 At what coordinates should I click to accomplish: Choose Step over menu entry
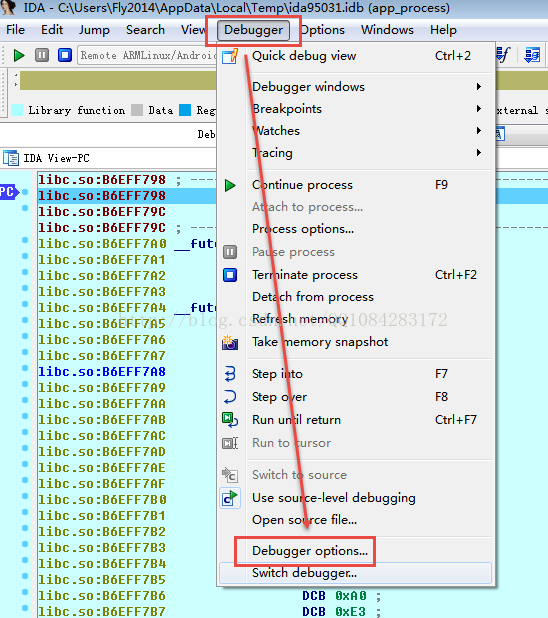(279, 397)
